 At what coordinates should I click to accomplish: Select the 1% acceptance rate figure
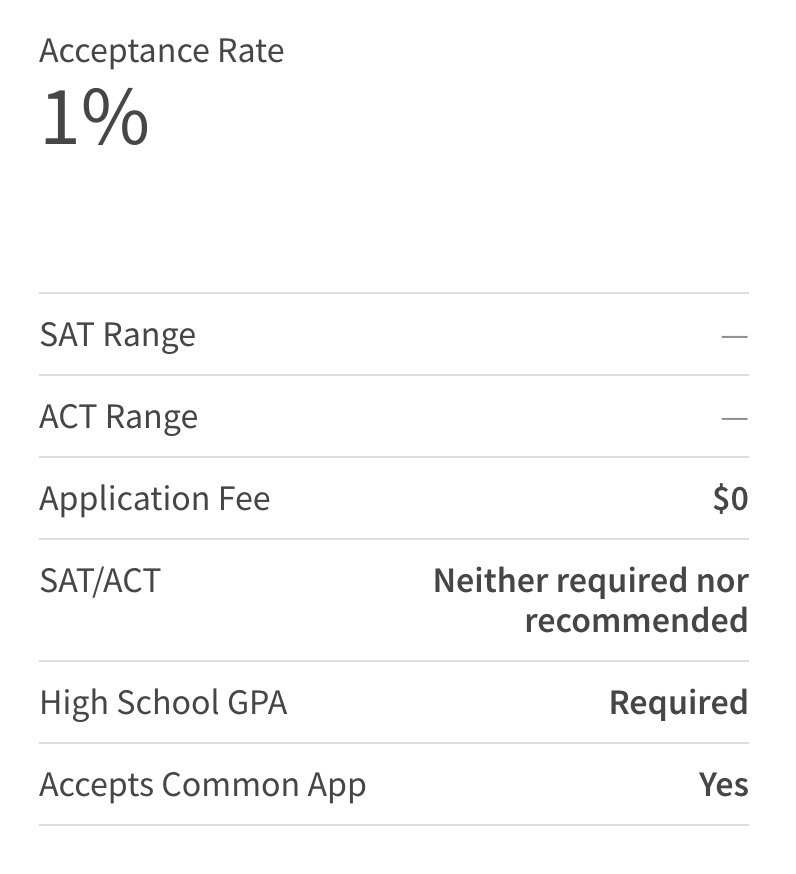[95, 118]
